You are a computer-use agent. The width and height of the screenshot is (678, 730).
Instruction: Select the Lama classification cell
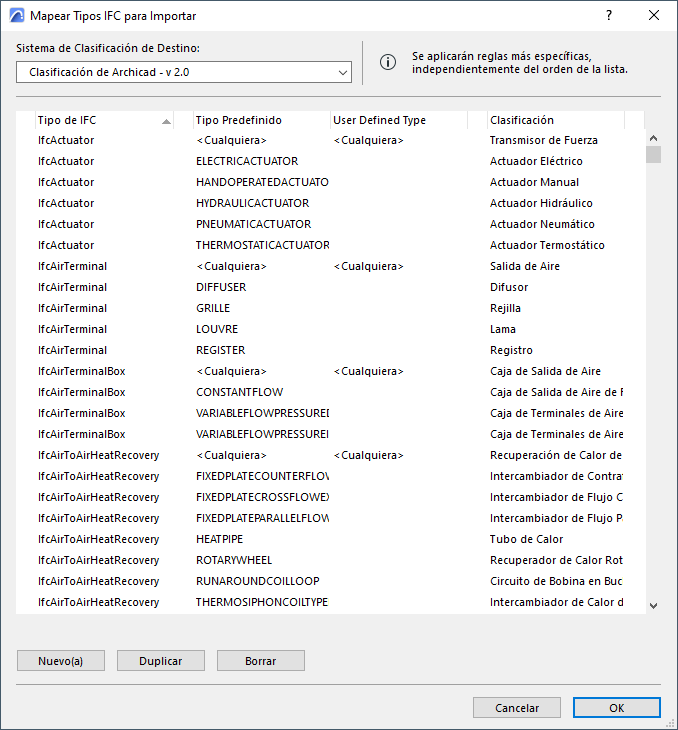coord(502,329)
